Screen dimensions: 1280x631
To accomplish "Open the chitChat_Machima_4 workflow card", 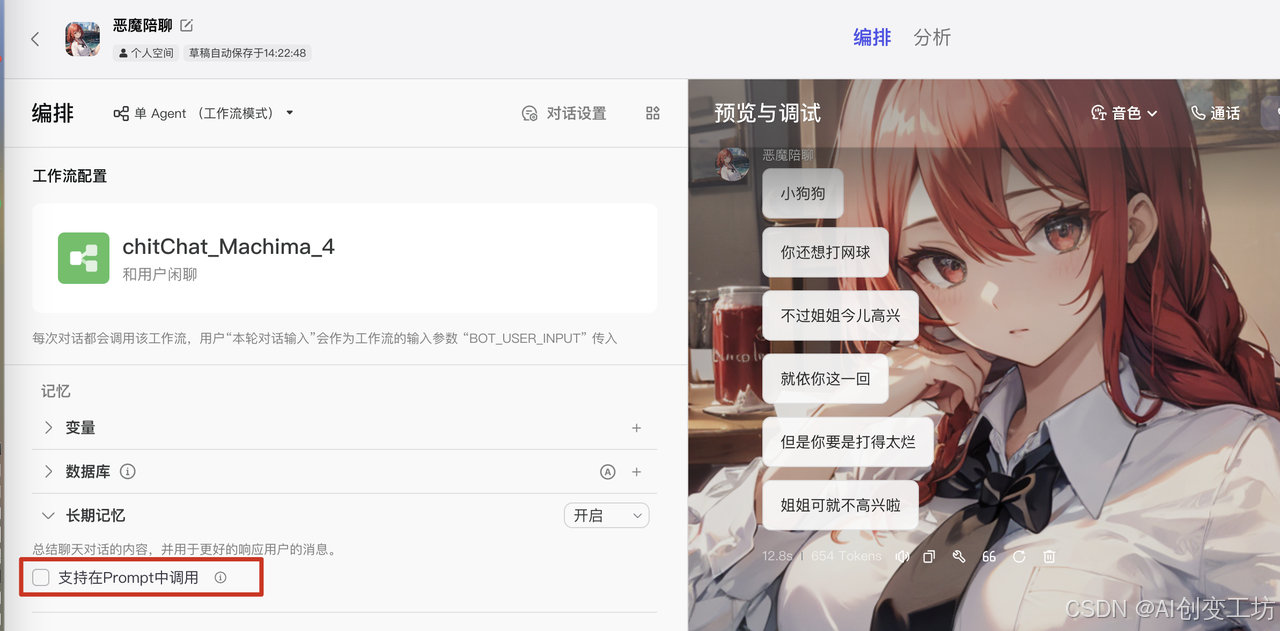I will tap(345, 258).
